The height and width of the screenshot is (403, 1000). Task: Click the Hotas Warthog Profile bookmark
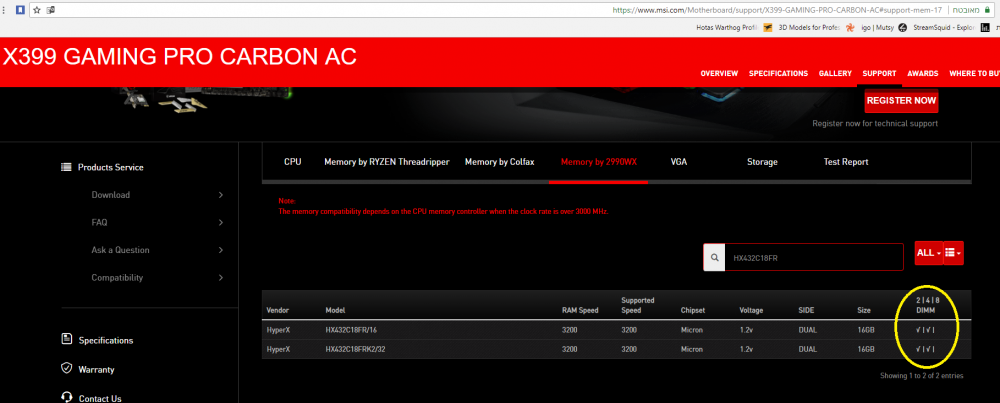(x=726, y=27)
